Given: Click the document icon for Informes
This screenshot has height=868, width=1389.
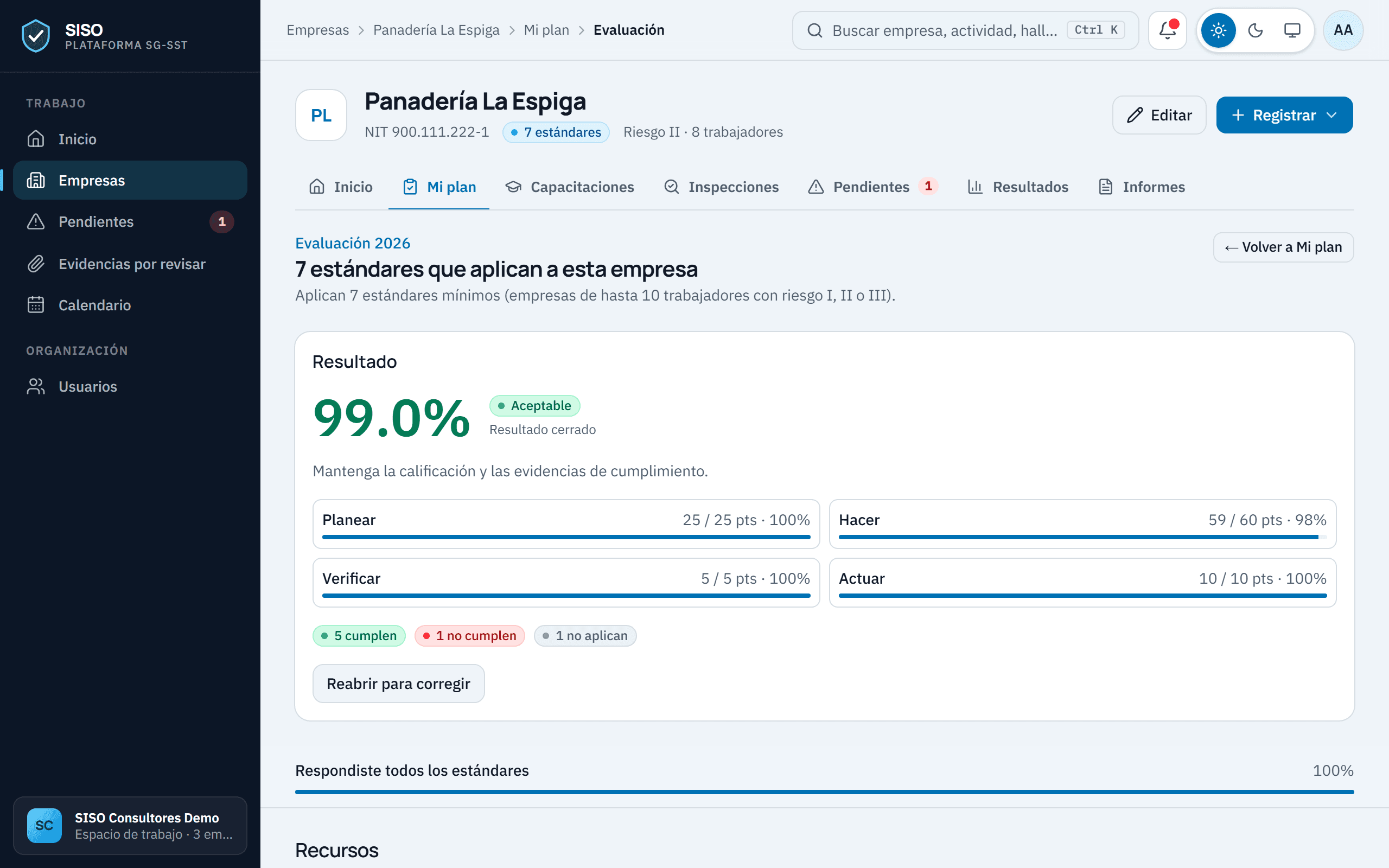Looking at the screenshot, I should [x=1105, y=187].
